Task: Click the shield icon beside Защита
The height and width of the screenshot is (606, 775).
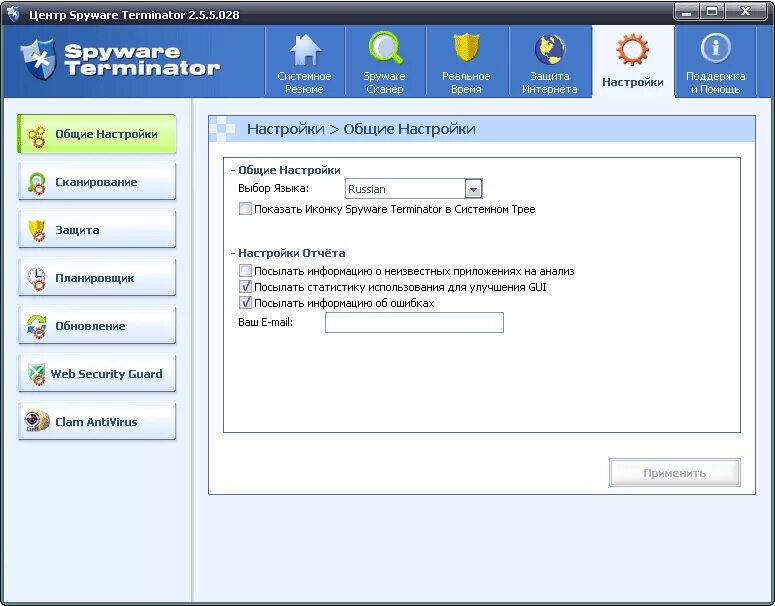Action: pyautogui.click(x=37, y=231)
